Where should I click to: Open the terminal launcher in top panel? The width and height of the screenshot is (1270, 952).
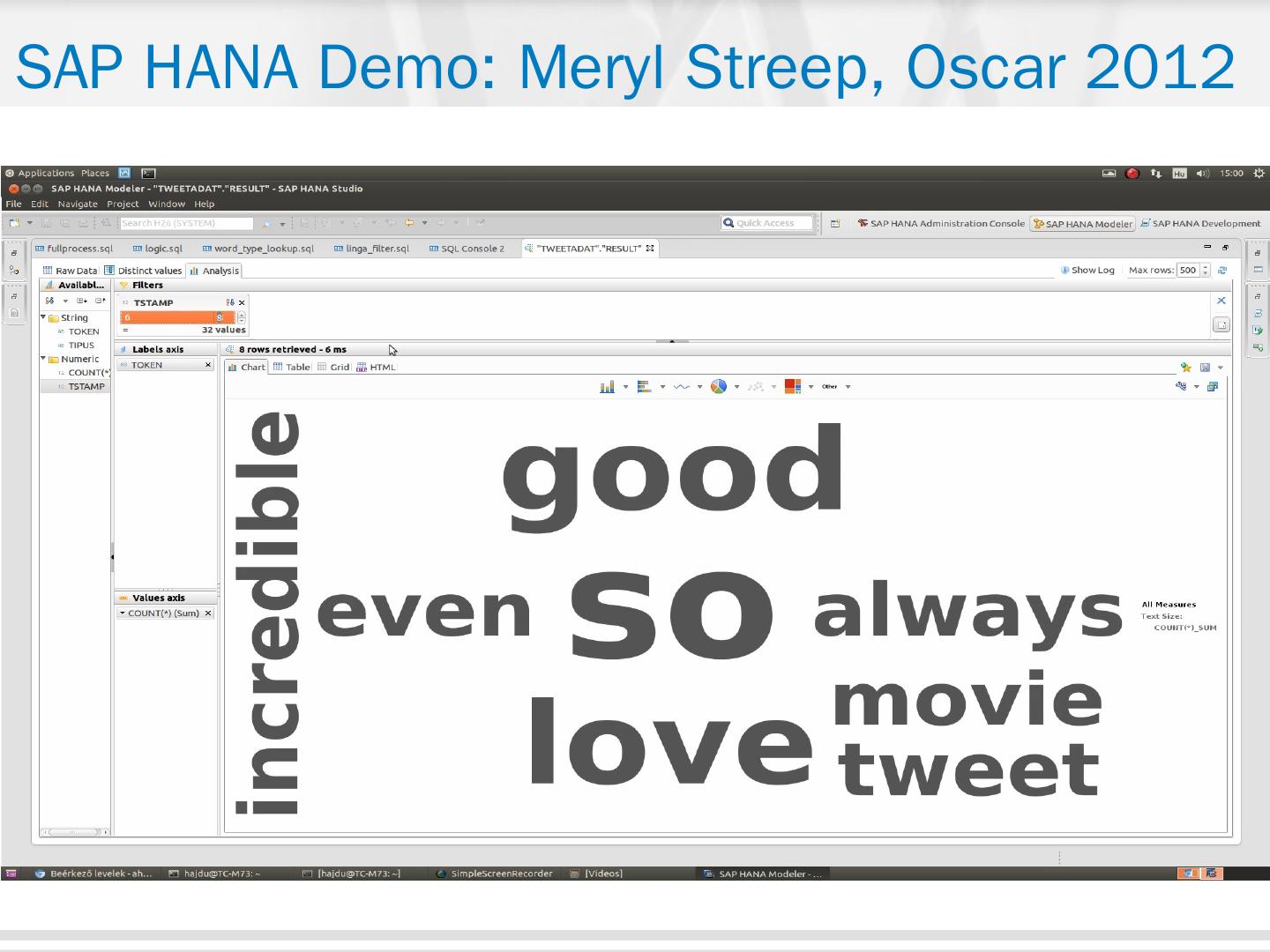pos(148,174)
